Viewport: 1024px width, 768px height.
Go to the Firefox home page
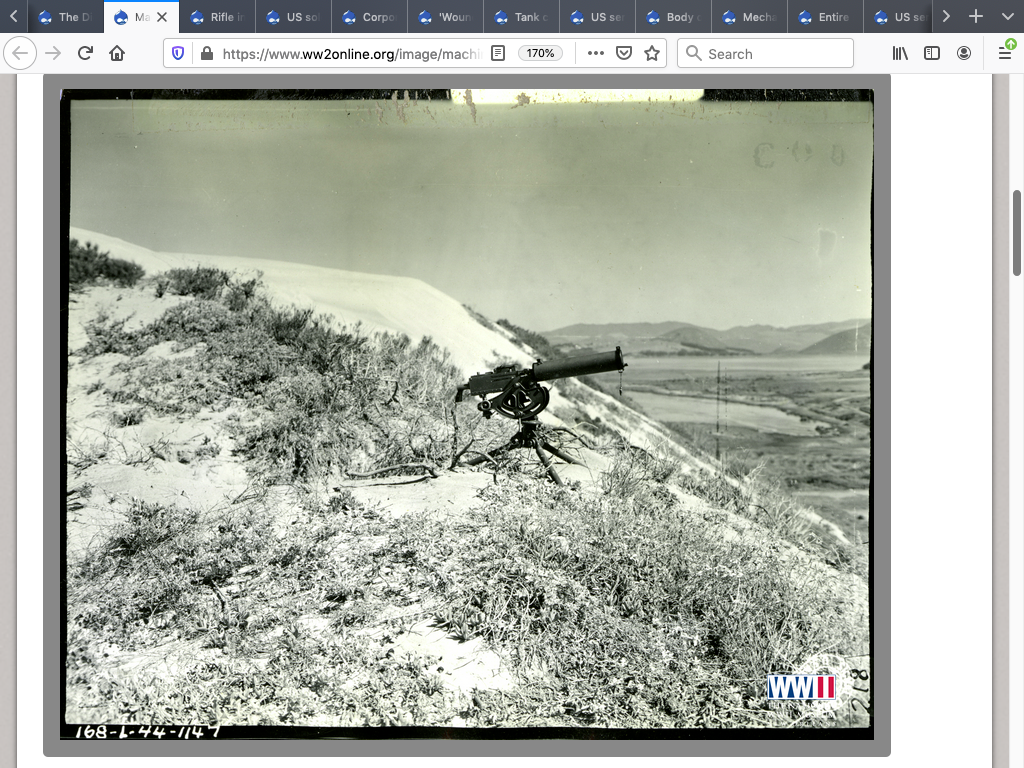(117, 54)
